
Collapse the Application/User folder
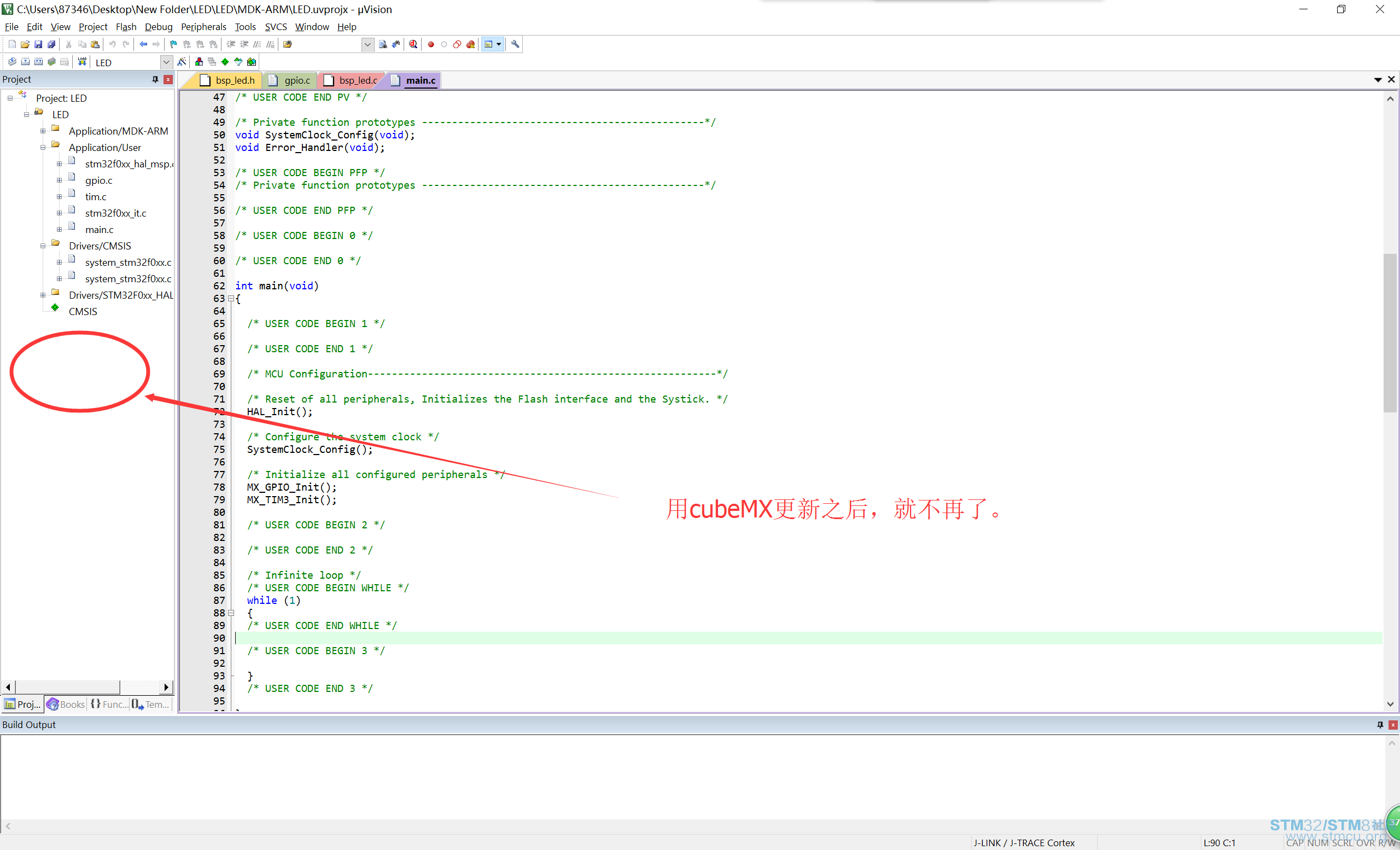[x=43, y=148]
